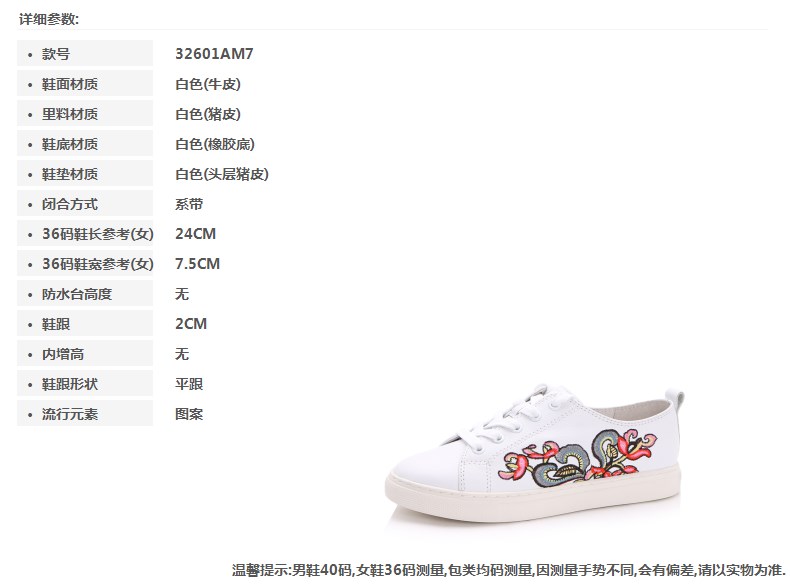The image size is (790, 587).
Task: Select the 里料材质 label
Action: point(70,114)
